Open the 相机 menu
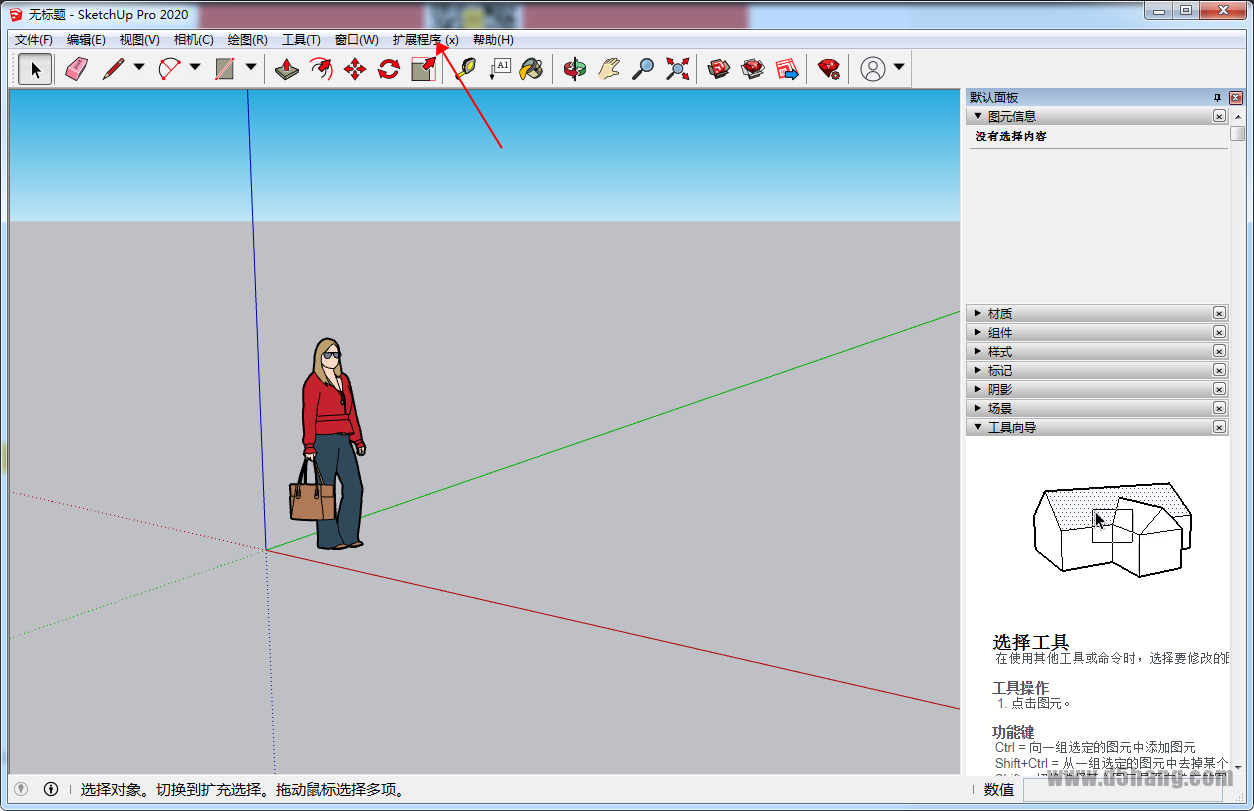 pos(196,39)
